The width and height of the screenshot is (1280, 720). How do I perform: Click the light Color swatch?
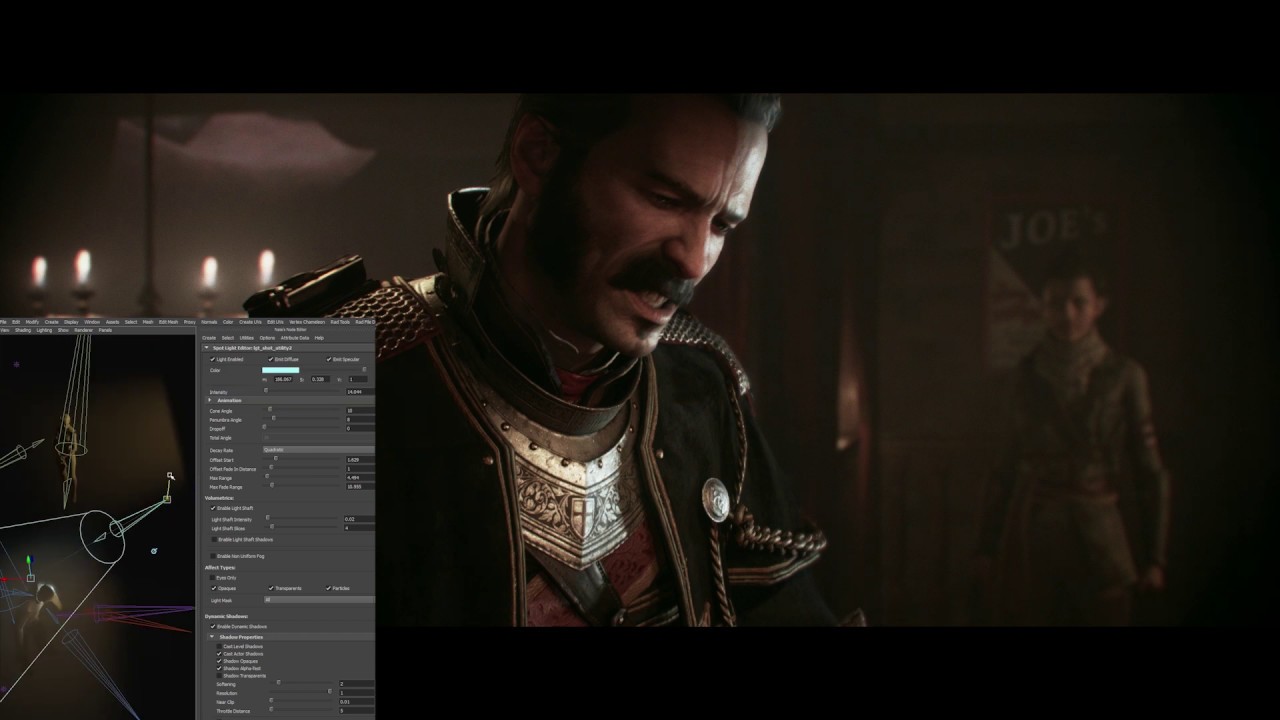(x=281, y=370)
